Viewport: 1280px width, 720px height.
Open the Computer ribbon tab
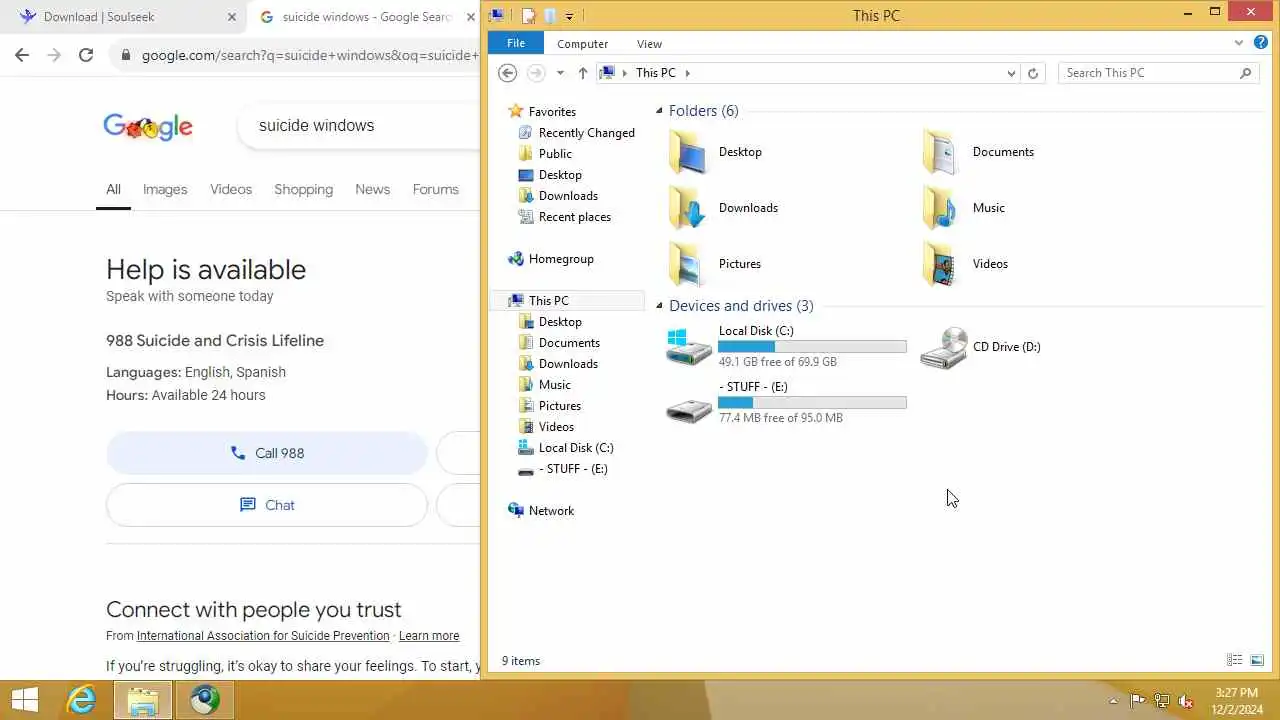tap(582, 44)
